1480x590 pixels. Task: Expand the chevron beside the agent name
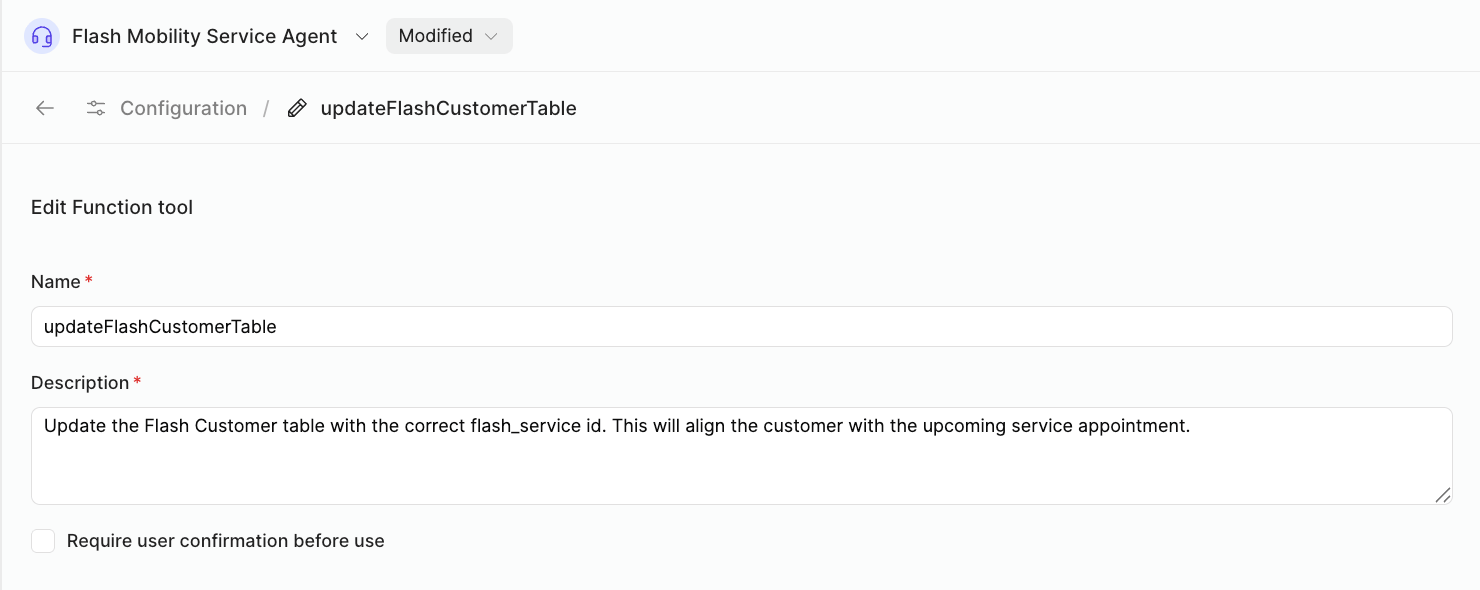(361, 36)
